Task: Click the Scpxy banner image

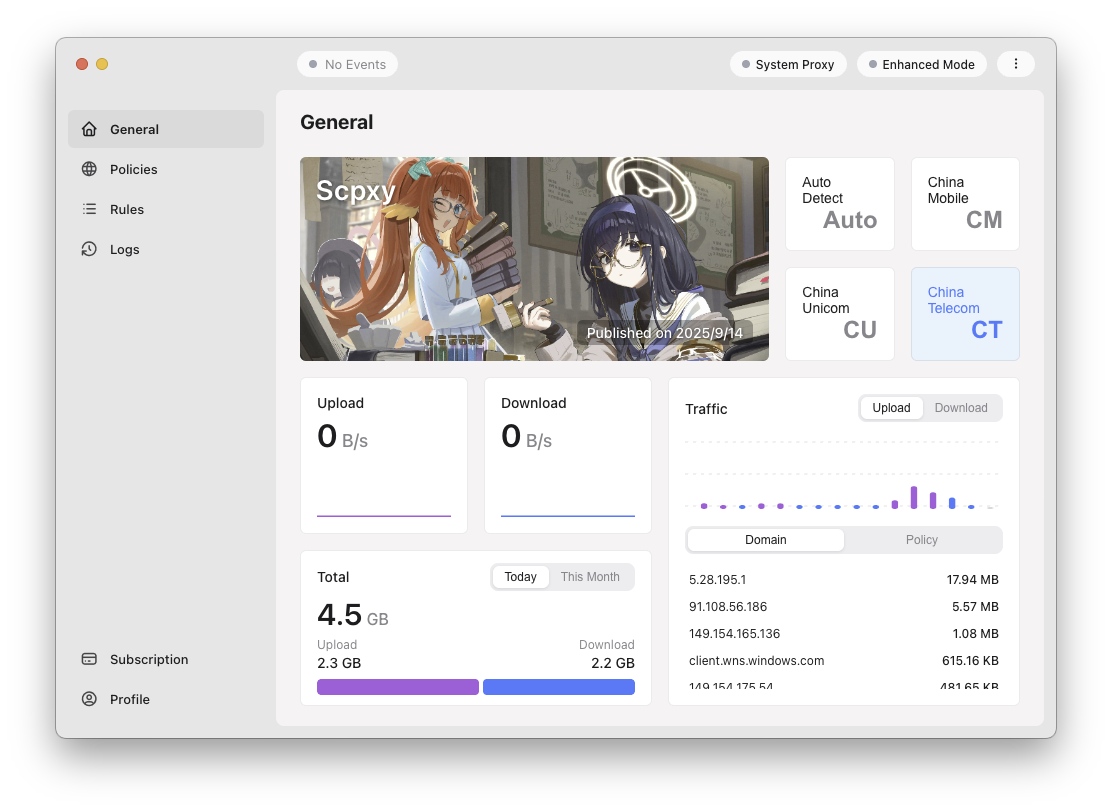Action: [534, 259]
